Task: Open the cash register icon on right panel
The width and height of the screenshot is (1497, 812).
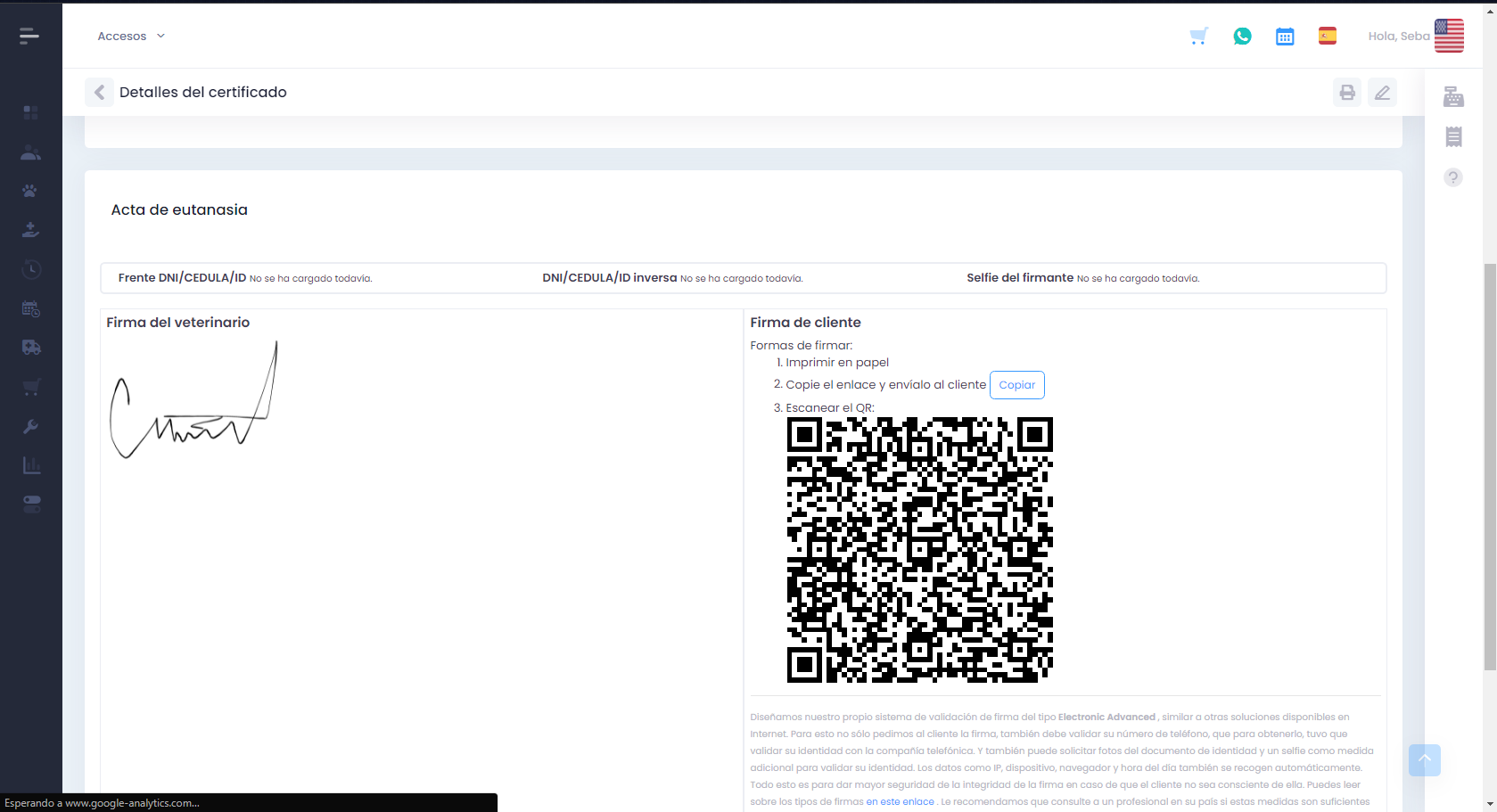Action: click(x=1453, y=96)
